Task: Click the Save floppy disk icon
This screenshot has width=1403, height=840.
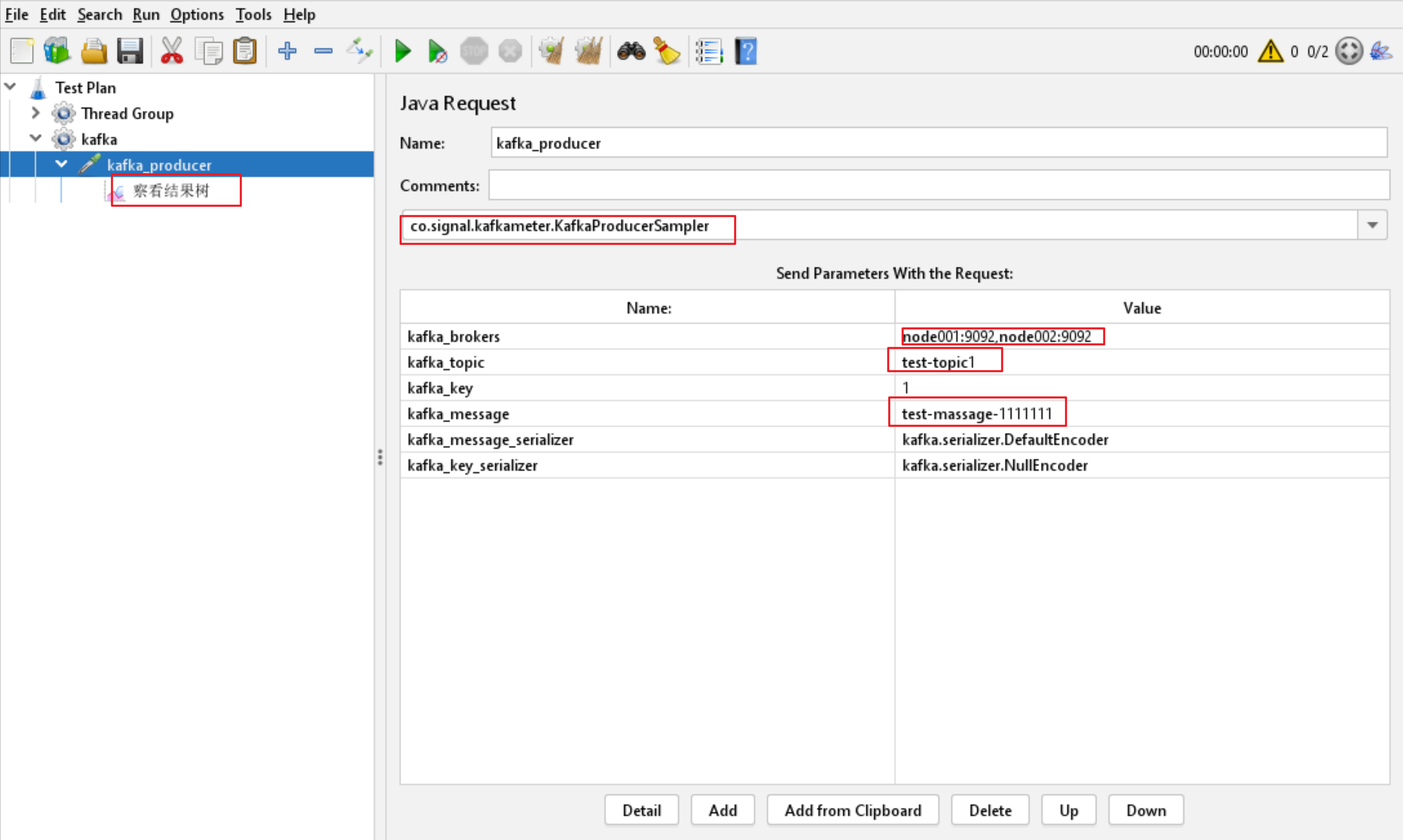Action: [x=129, y=52]
